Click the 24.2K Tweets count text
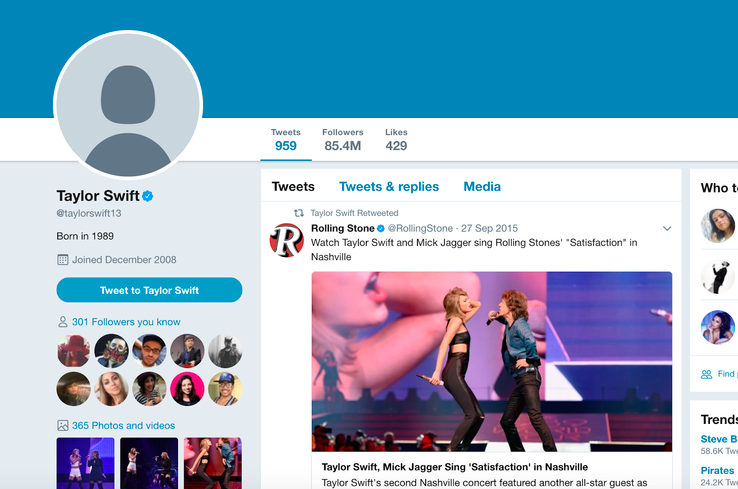This screenshot has height=489, width=738. (x=719, y=482)
